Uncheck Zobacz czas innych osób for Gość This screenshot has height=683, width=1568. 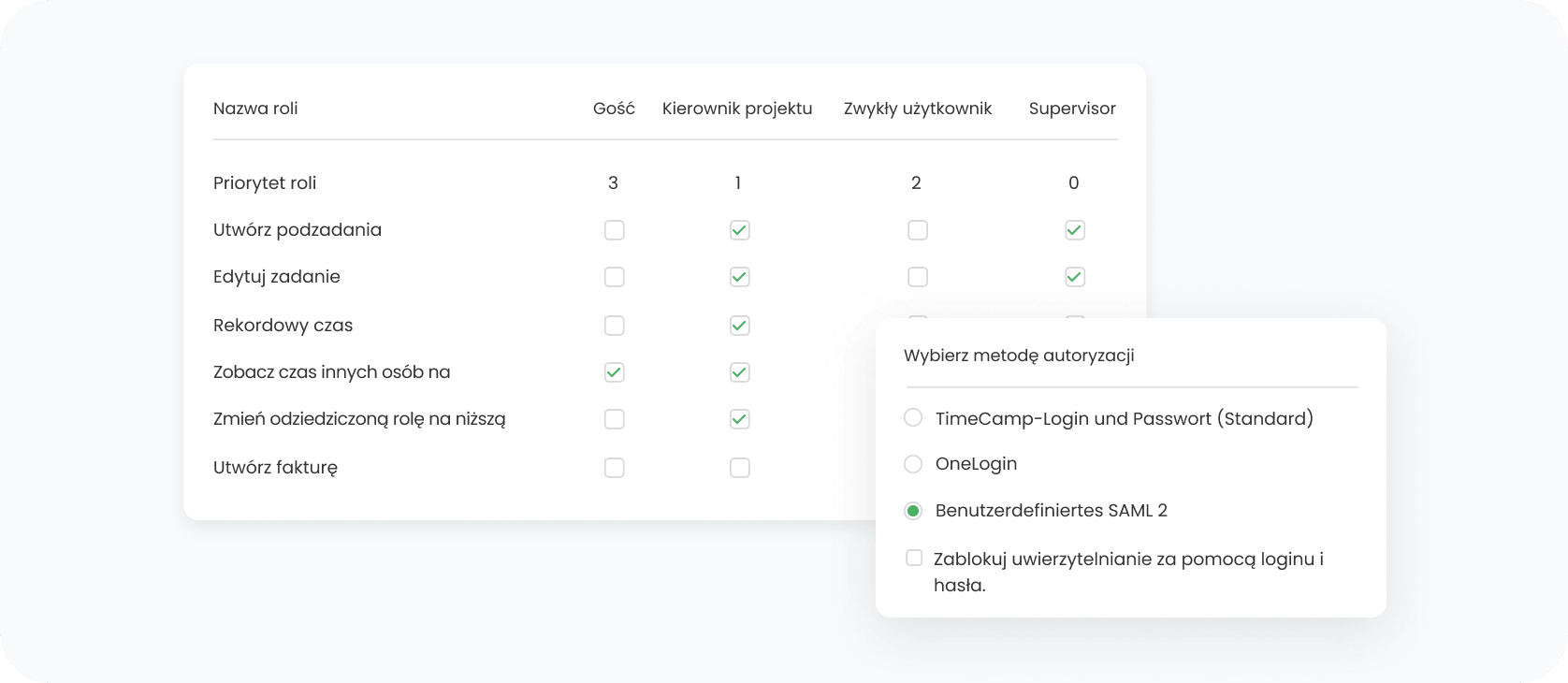[x=614, y=372]
